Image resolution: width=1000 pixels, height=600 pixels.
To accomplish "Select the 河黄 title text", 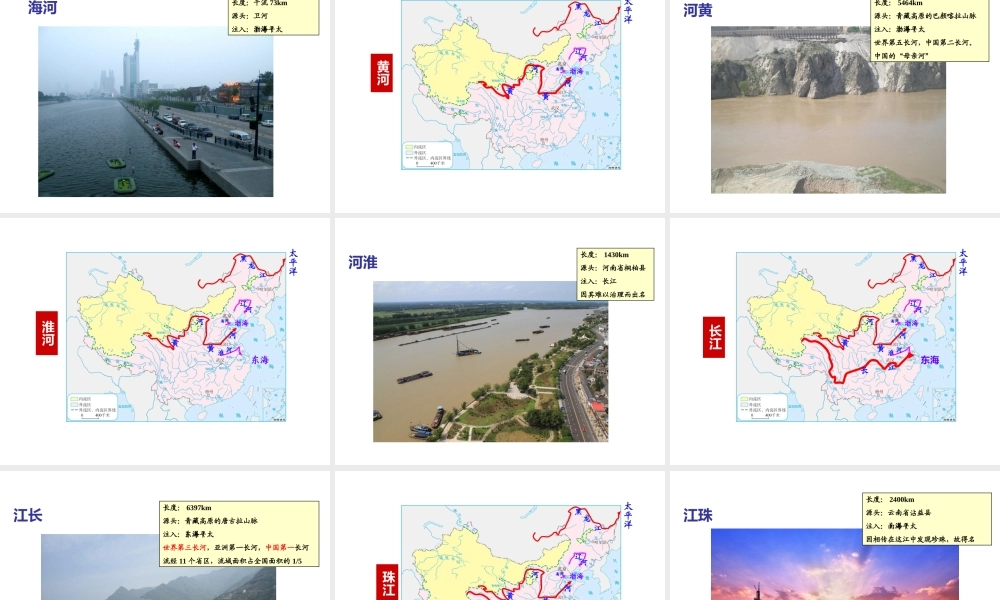I will (x=698, y=10).
